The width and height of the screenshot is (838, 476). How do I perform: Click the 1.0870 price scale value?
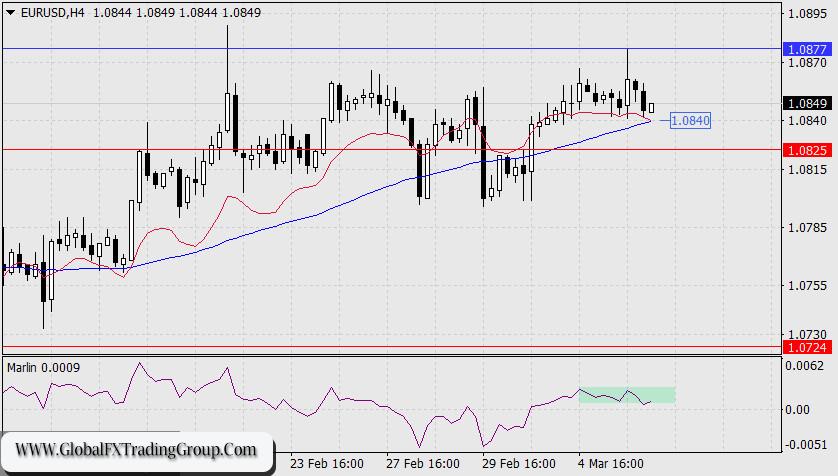[x=807, y=63]
